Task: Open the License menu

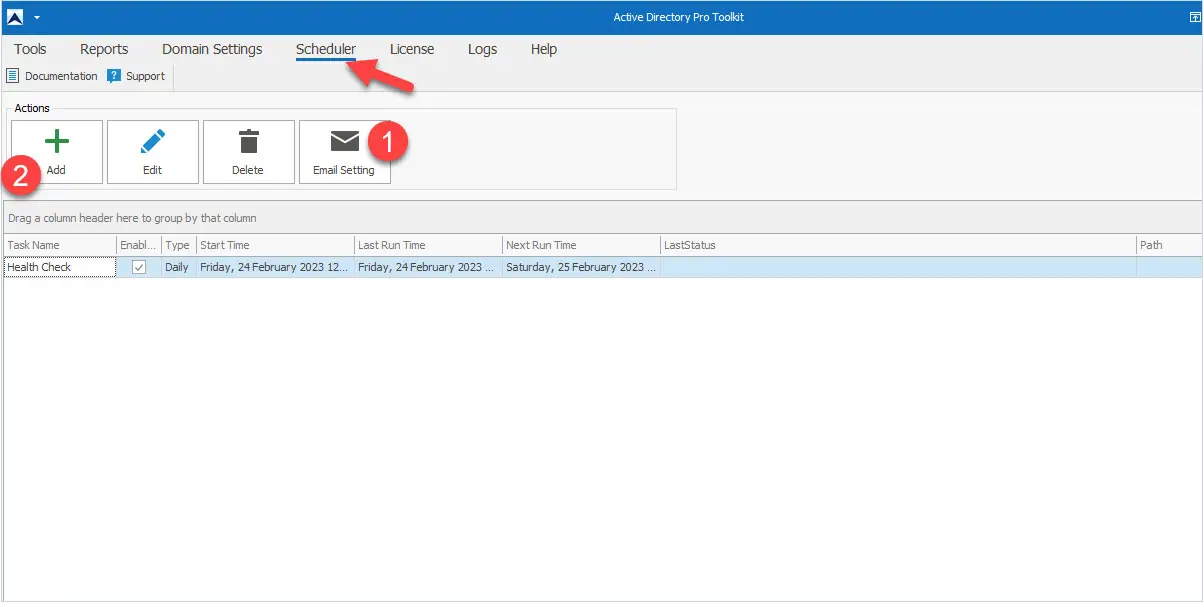Action: pyautogui.click(x=412, y=49)
